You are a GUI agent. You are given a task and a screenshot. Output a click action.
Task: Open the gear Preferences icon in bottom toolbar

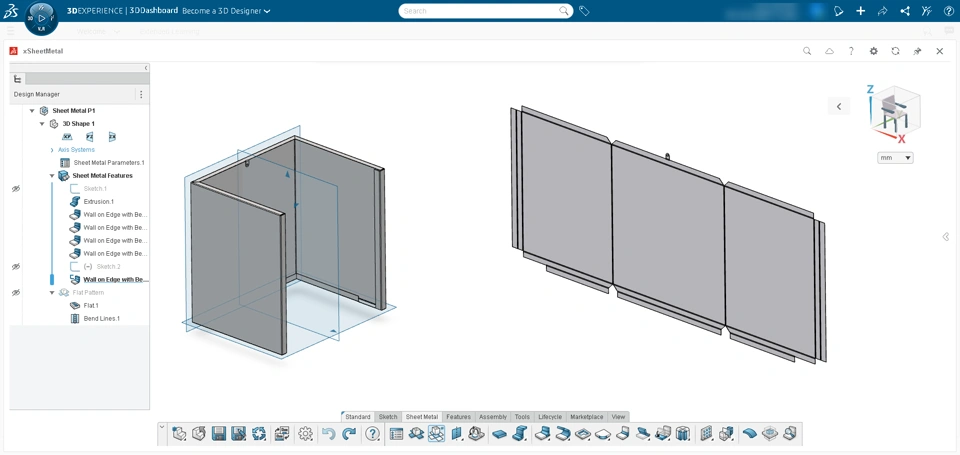point(306,434)
